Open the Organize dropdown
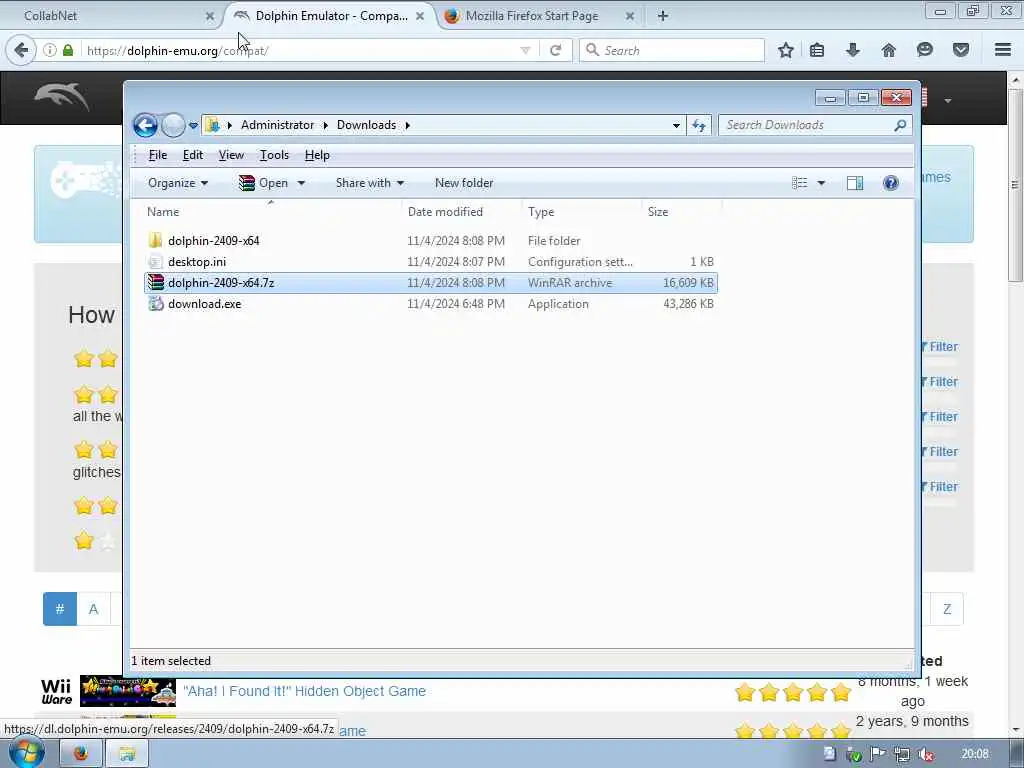The height and width of the screenshot is (768, 1024). 178,183
